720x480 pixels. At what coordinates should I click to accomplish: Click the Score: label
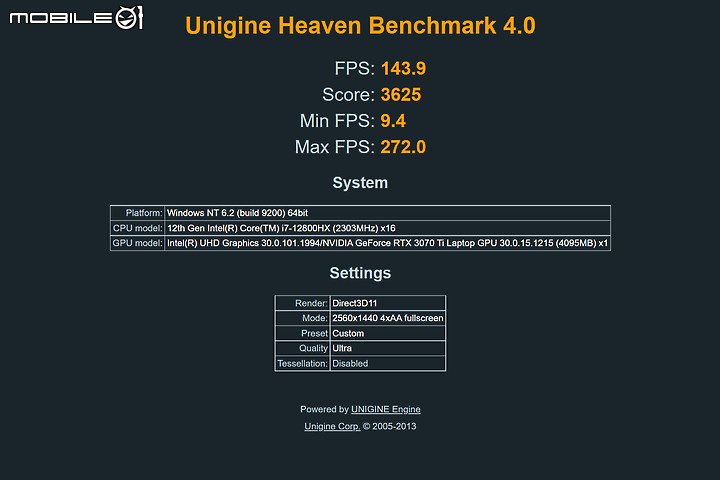pyautogui.click(x=349, y=95)
